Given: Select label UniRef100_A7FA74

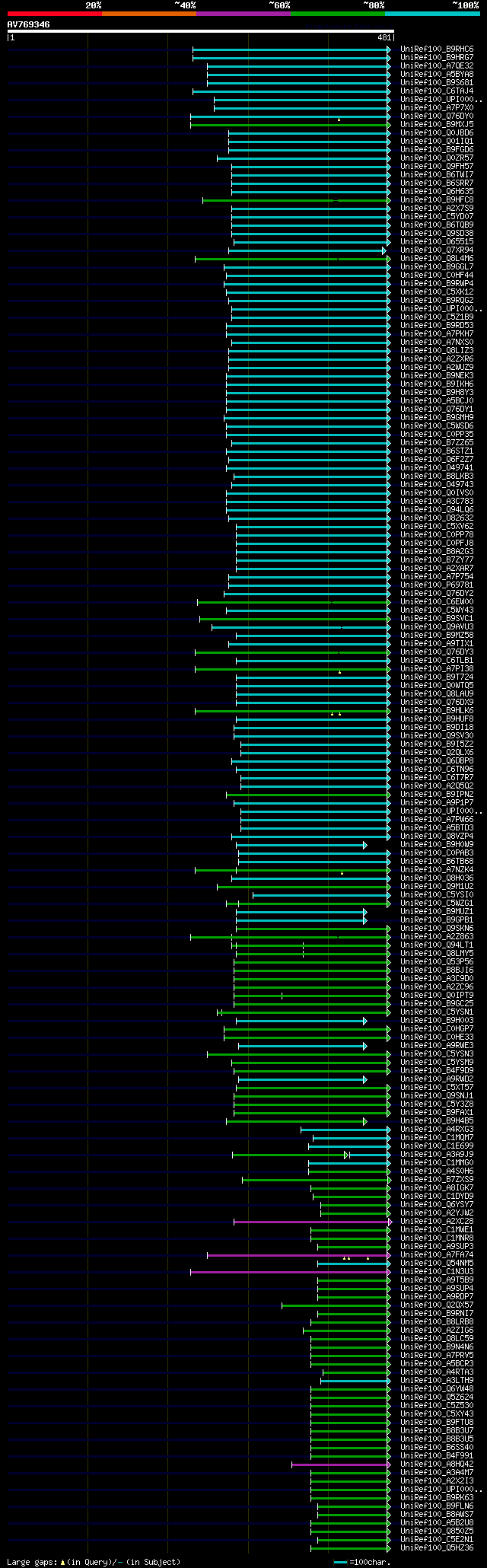Looking at the screenshot, I should pos(437,1255).
